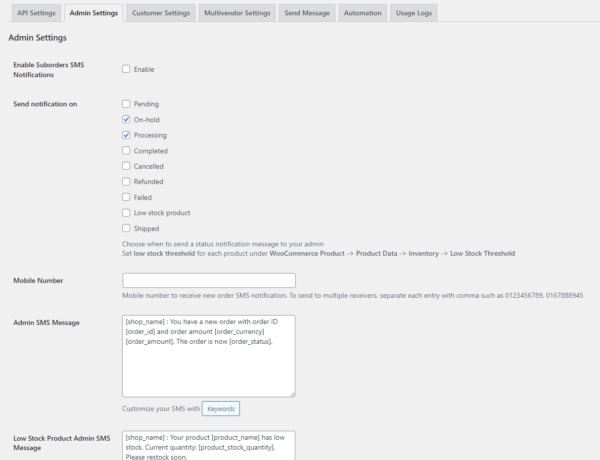Image resolution: width=600 pixels, height=460 pixels.
Task: Open the Send Message tab
Action: 306,13
